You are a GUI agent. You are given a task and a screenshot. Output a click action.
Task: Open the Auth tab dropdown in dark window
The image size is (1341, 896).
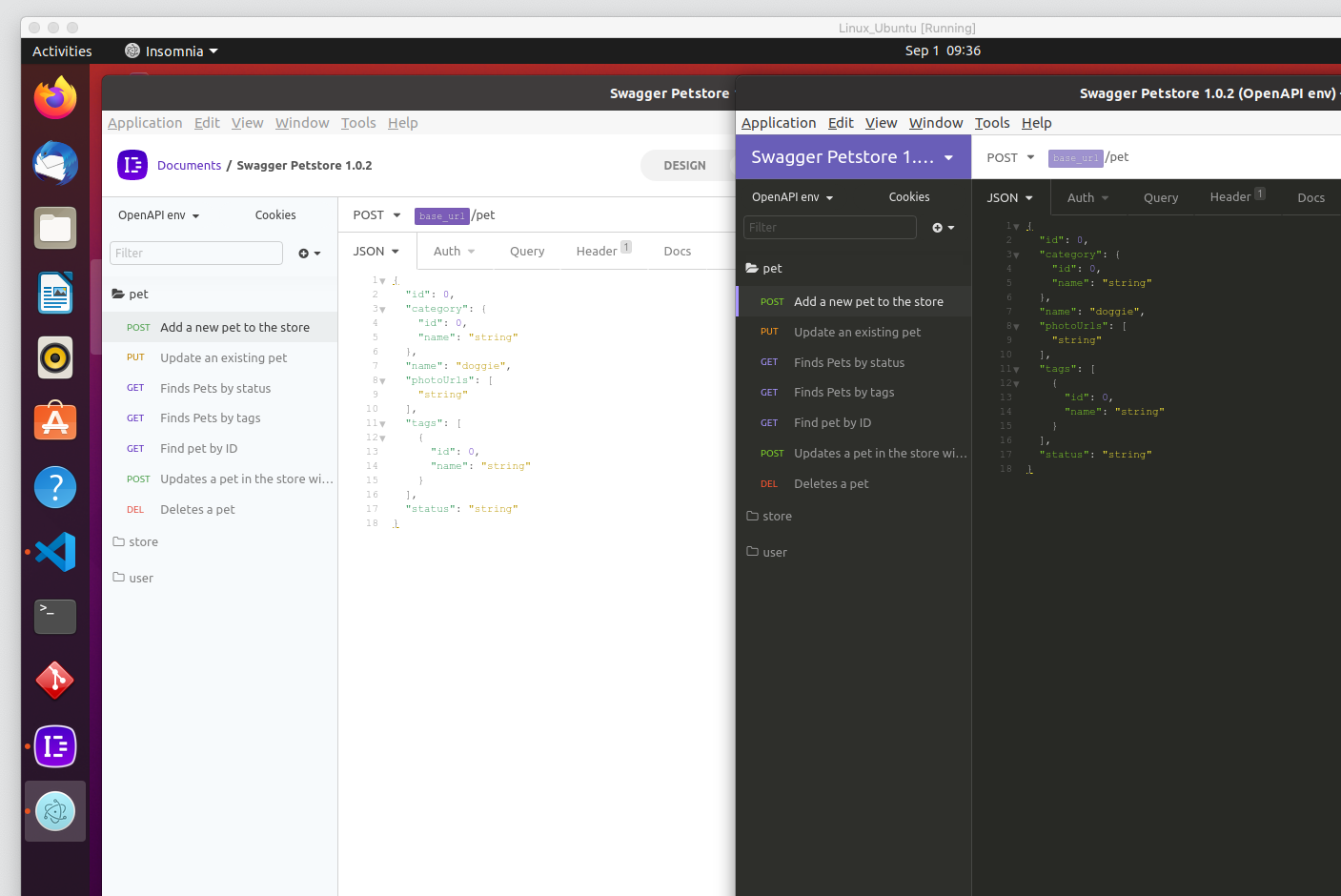point(1088,198)
